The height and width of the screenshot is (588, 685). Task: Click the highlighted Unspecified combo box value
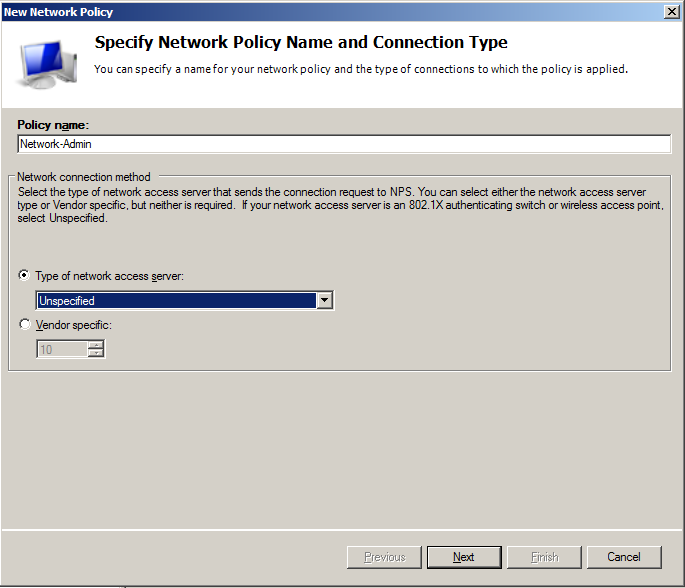pos(176,301)
